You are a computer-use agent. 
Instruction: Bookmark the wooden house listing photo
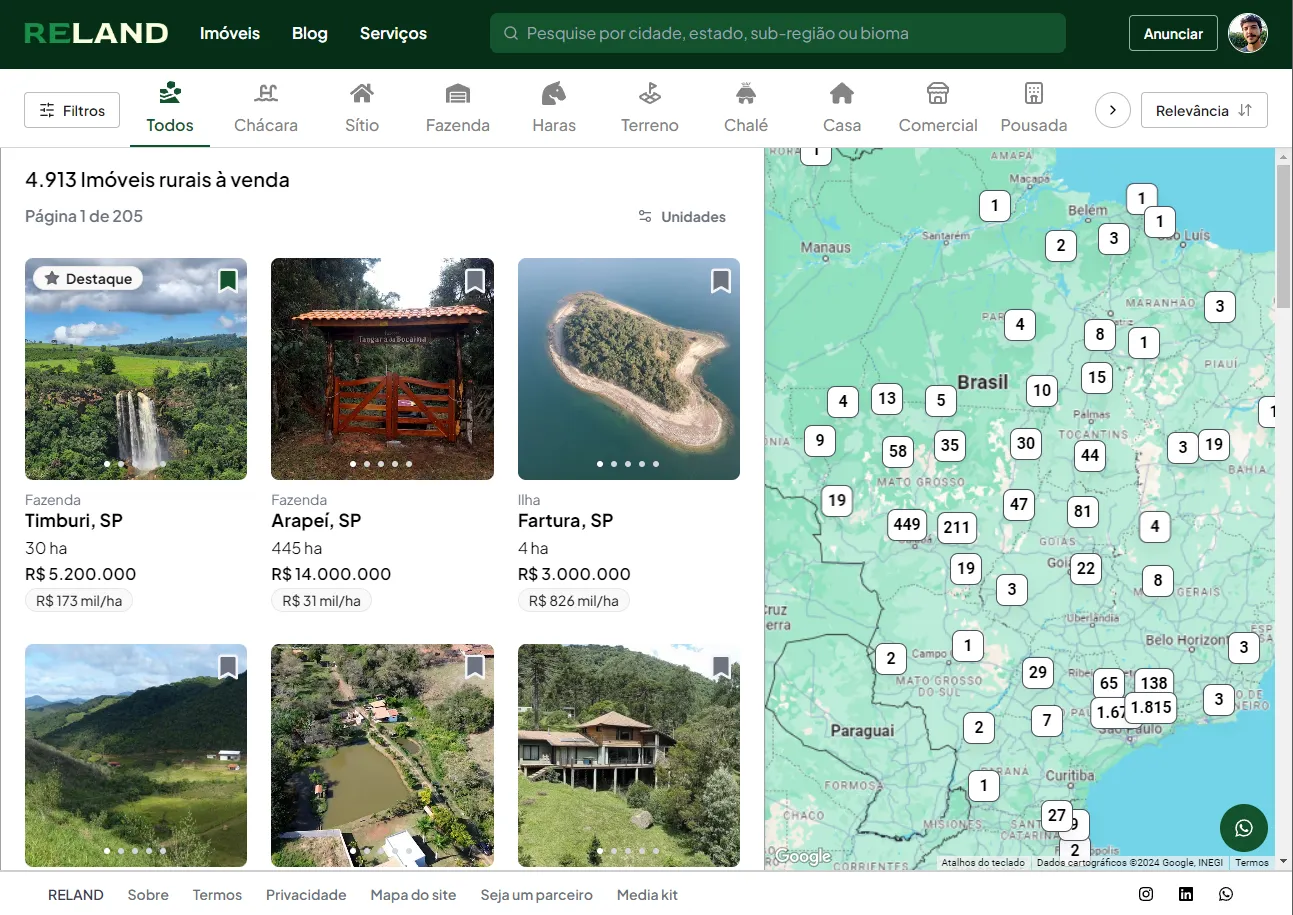tap(721, 667)
